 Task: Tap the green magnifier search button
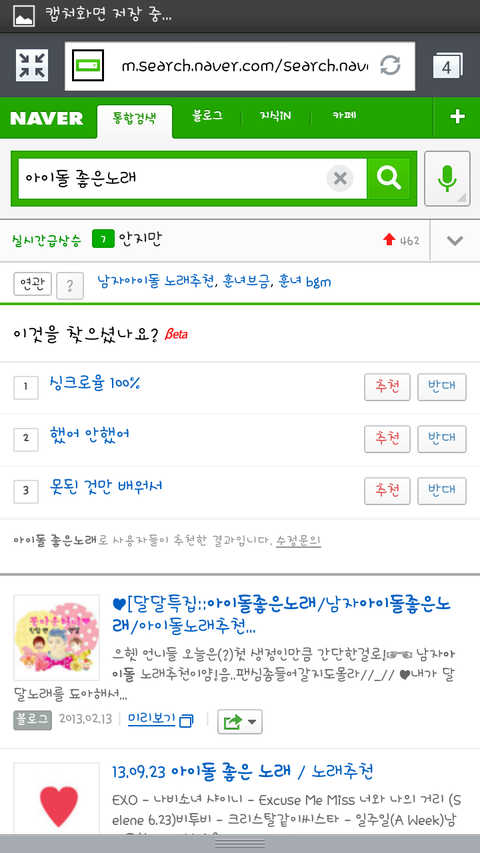pyautogui.click(x=389, y=178)
